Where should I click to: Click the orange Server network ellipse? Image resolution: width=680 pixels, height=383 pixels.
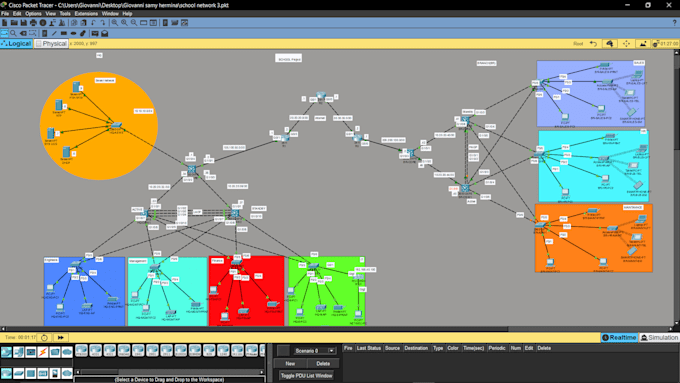[x=99, y=126]
